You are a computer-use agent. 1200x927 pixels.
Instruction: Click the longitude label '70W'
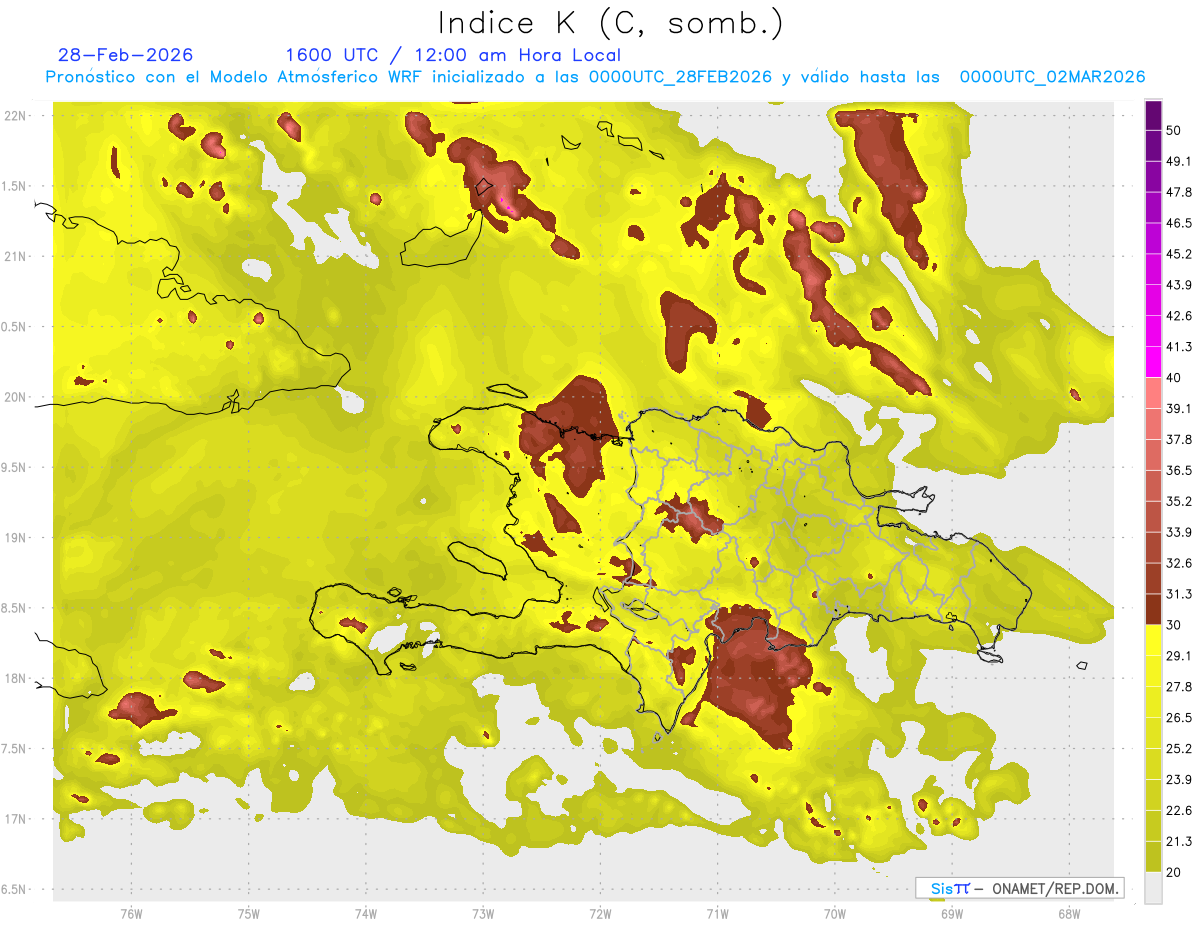834,914
